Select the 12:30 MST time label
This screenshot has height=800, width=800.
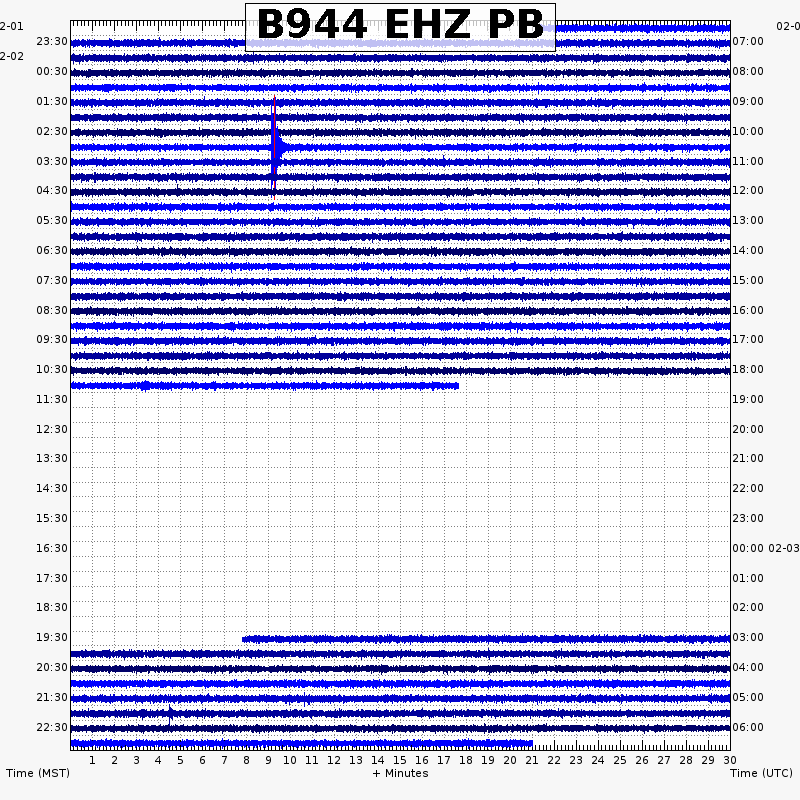[52, 430]
